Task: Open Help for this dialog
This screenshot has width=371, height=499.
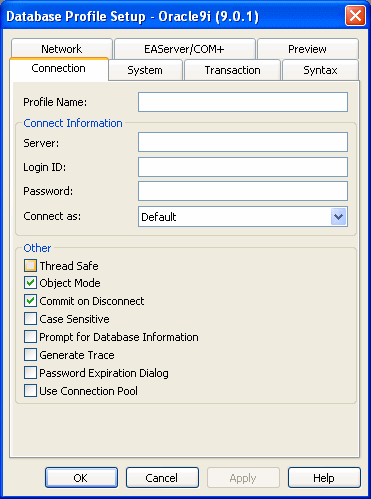Action: pyautogui.click(x=324, y=478)
